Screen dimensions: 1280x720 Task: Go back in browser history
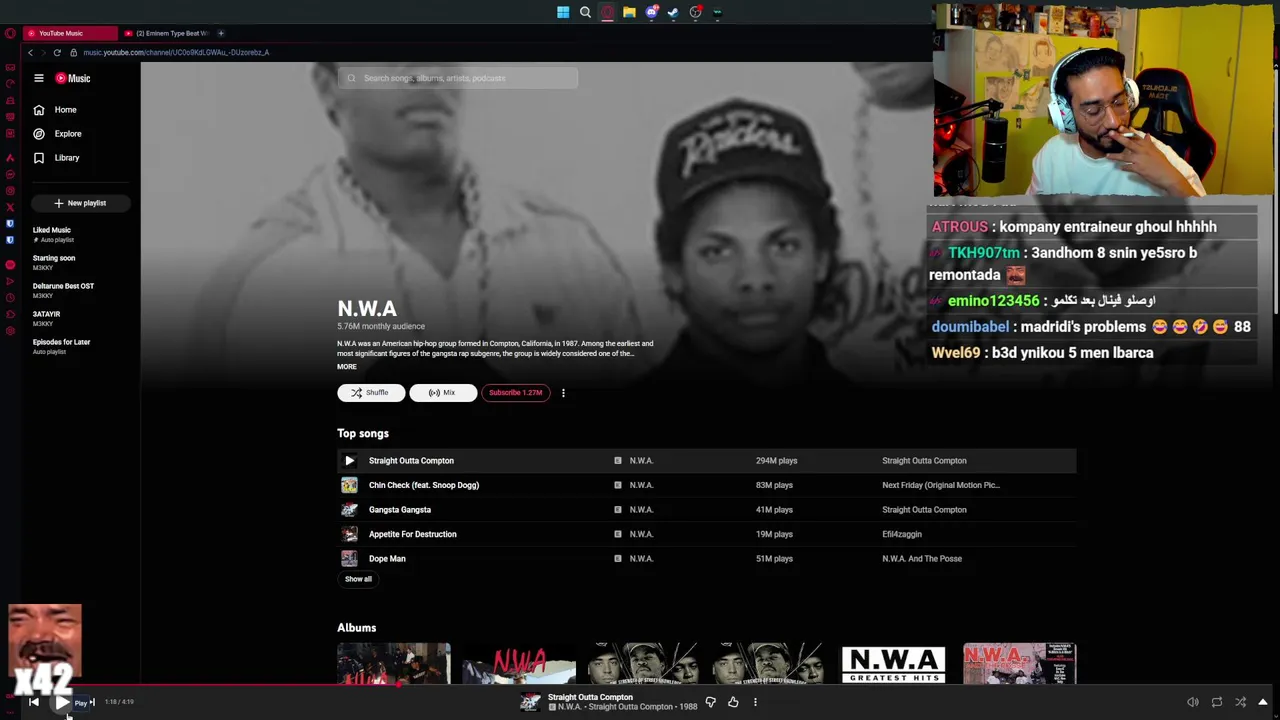click(30, 52)
